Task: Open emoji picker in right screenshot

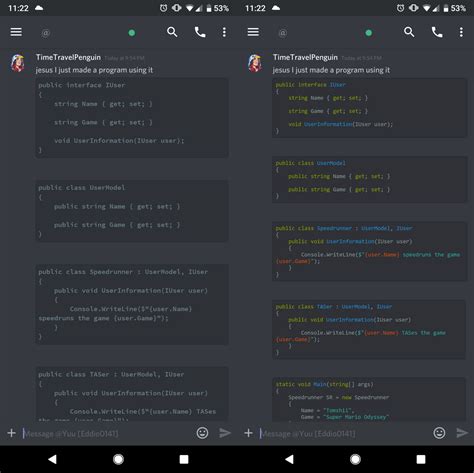Action: tap(439, 433)
